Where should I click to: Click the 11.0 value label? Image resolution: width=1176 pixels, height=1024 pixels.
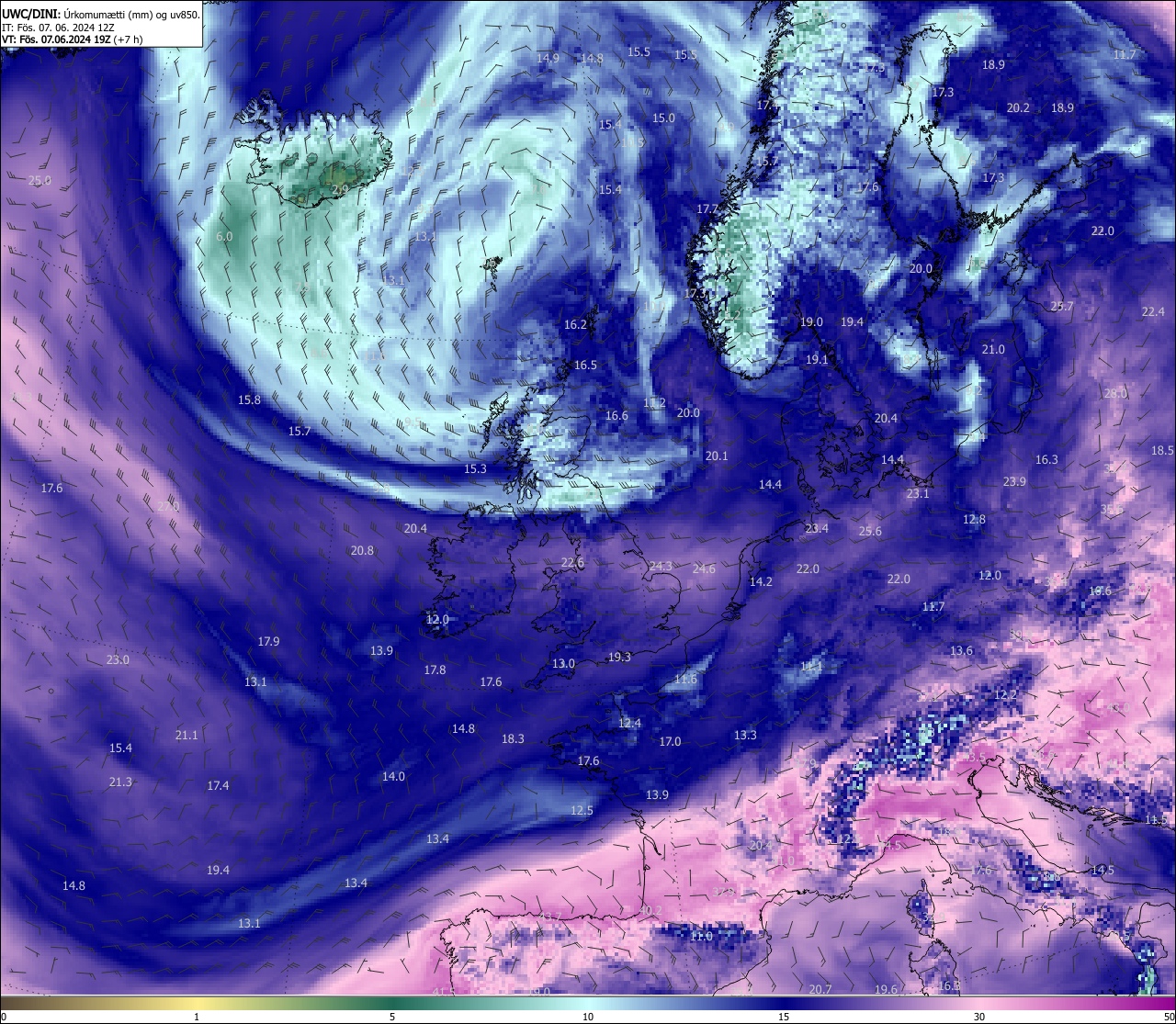[701, 936]
